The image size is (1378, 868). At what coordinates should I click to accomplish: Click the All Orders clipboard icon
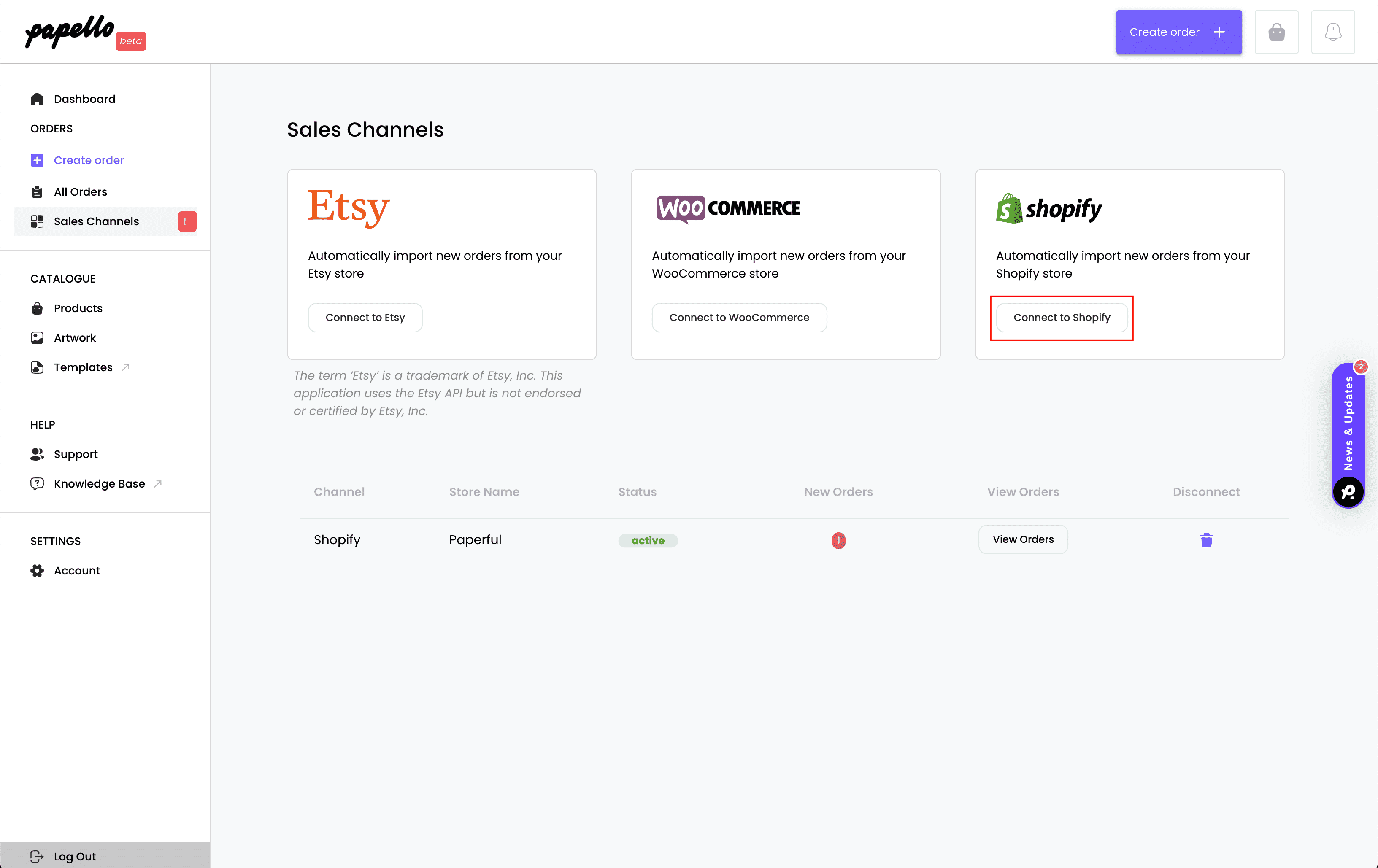pos(37,191)
